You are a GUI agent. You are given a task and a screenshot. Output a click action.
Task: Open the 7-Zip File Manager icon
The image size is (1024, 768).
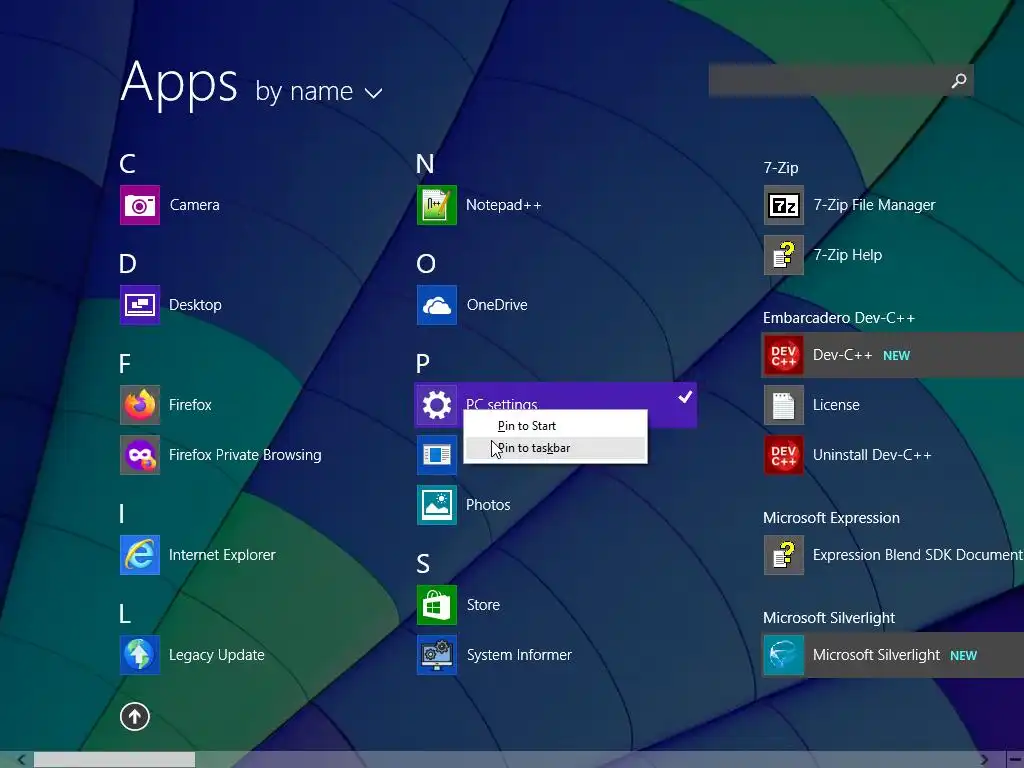(x=784, y=205)
